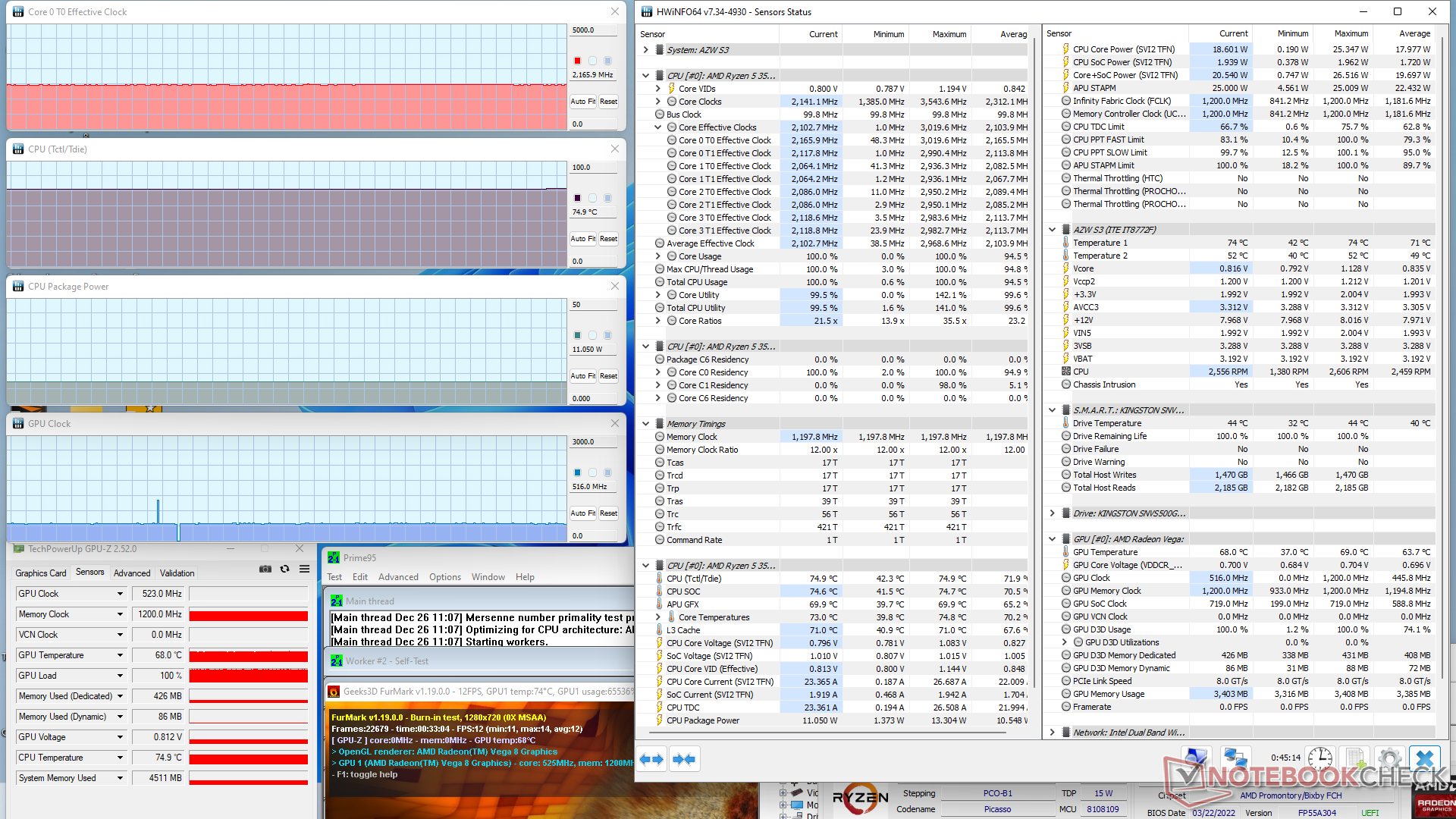Viewport: 1456px width, 819px height.
Task: Click Auto Fit in Core 0 T0 graph
Action: click(x=583, y=102)
